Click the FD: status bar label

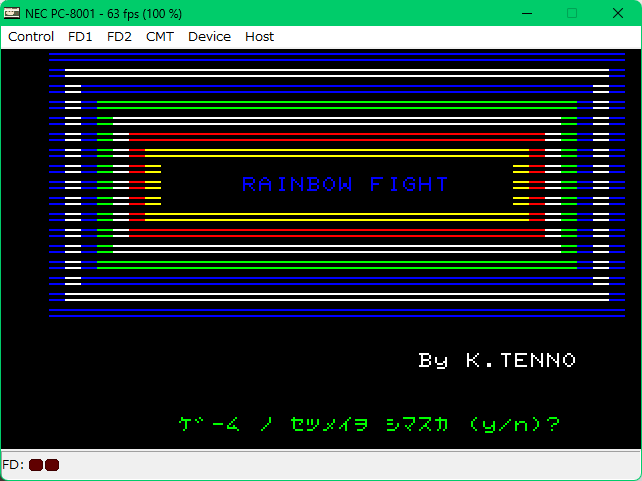pyautogui.click(x=13, y=465)
